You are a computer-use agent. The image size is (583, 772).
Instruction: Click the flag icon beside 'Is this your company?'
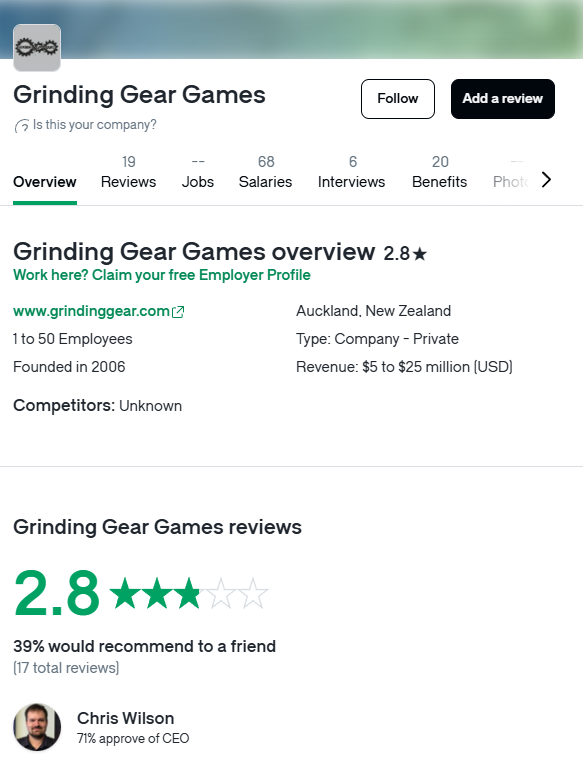(22, 126)
